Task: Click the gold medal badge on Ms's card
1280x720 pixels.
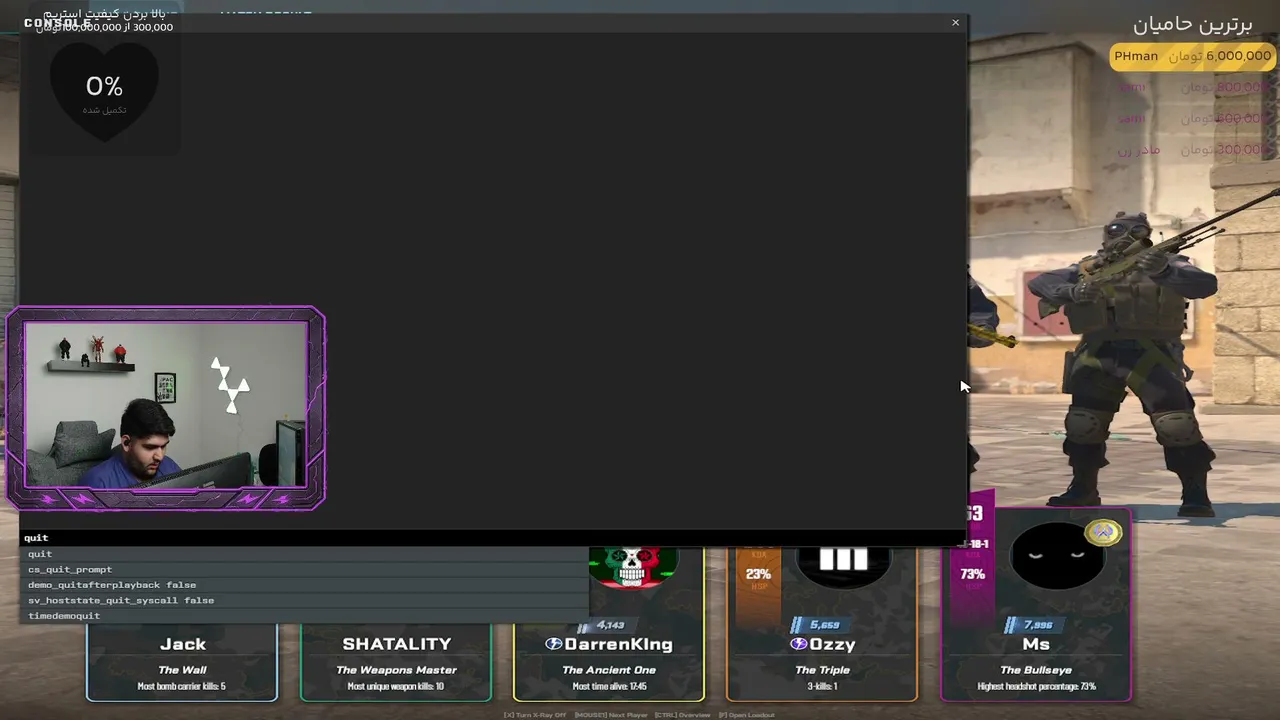Action: tap(1103, 533)
